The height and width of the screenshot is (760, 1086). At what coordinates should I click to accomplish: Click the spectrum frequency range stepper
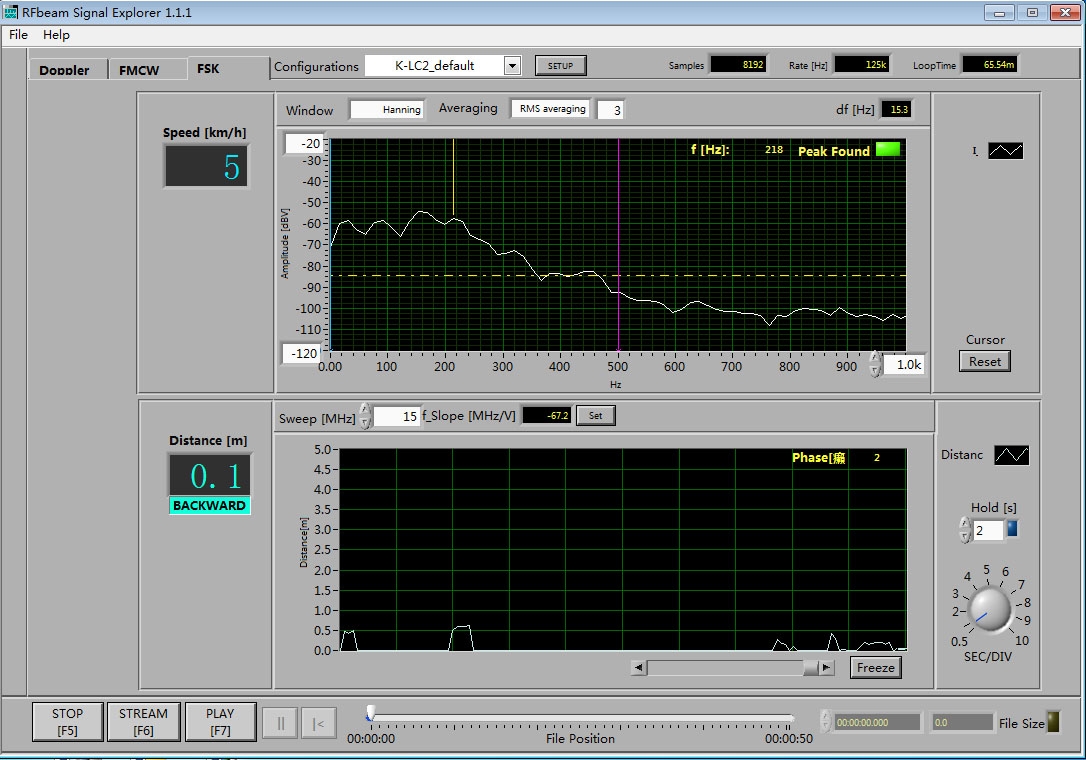click(x=875, y=364)
